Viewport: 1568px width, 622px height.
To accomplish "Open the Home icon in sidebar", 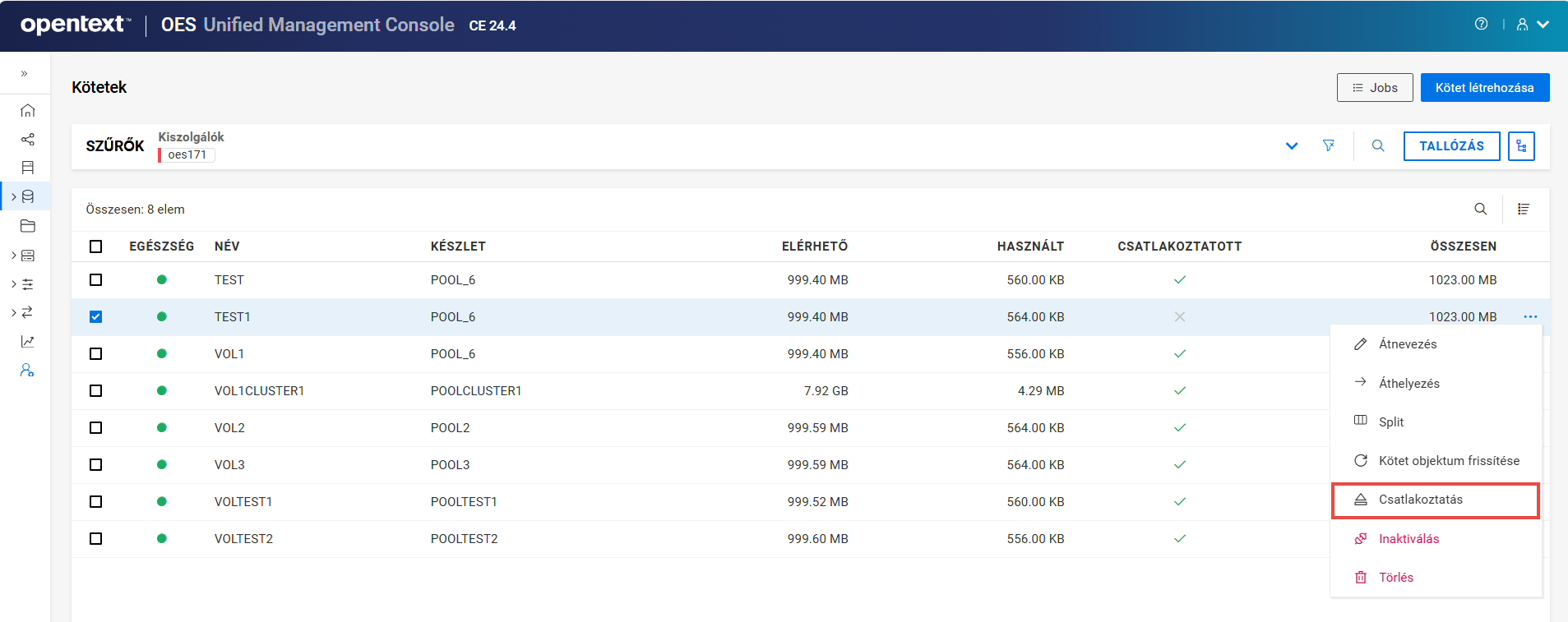I will click(x=27, y=110).
